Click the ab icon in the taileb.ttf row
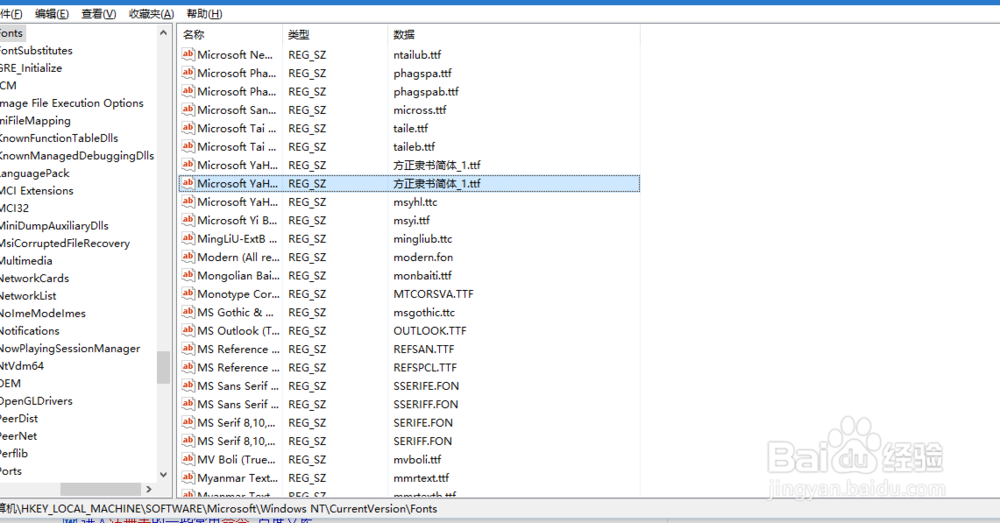Image resolution: width=1000 pixels, height=523 pixels. (188, 146)
